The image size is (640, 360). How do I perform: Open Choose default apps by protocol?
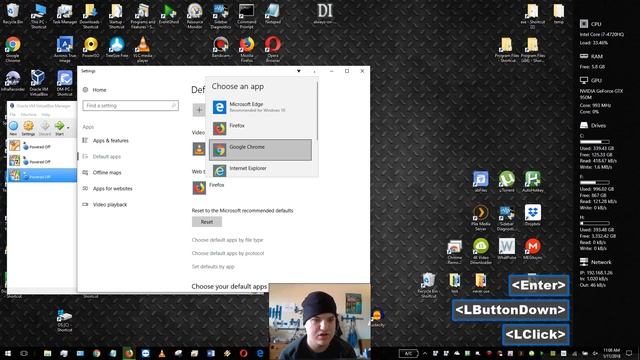tap(228, 253)
